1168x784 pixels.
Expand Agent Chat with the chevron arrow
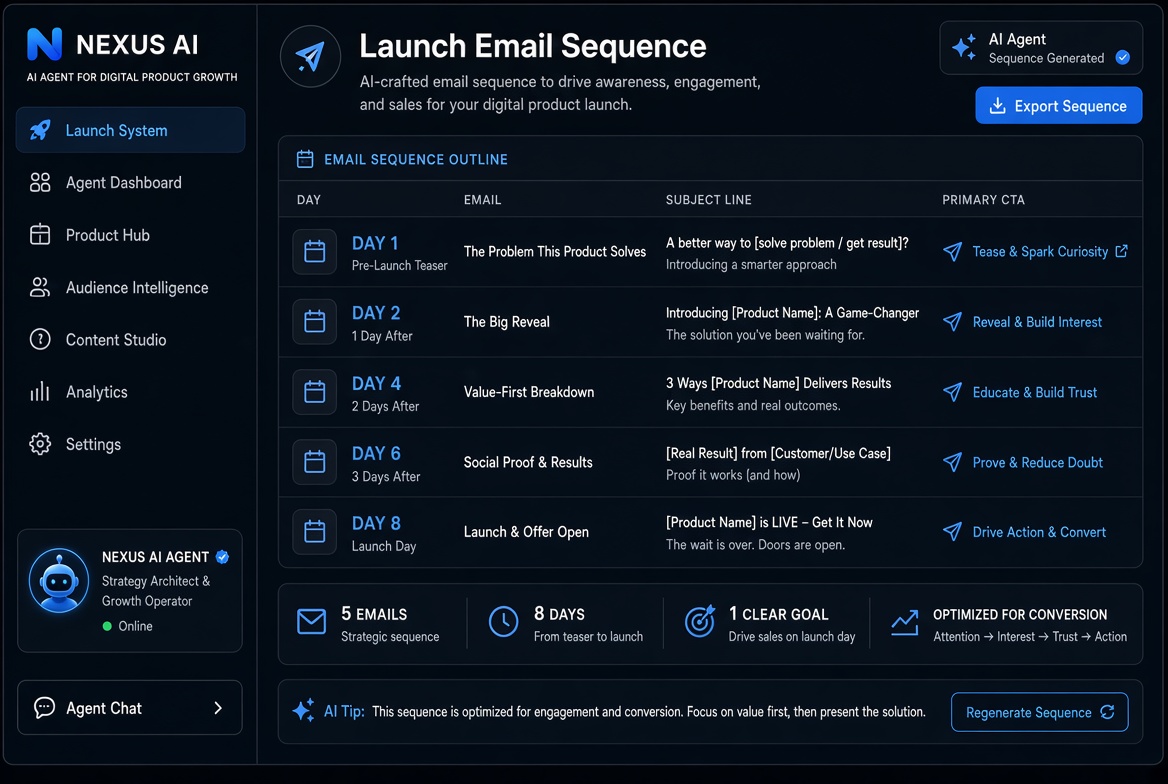click(218, 708)
